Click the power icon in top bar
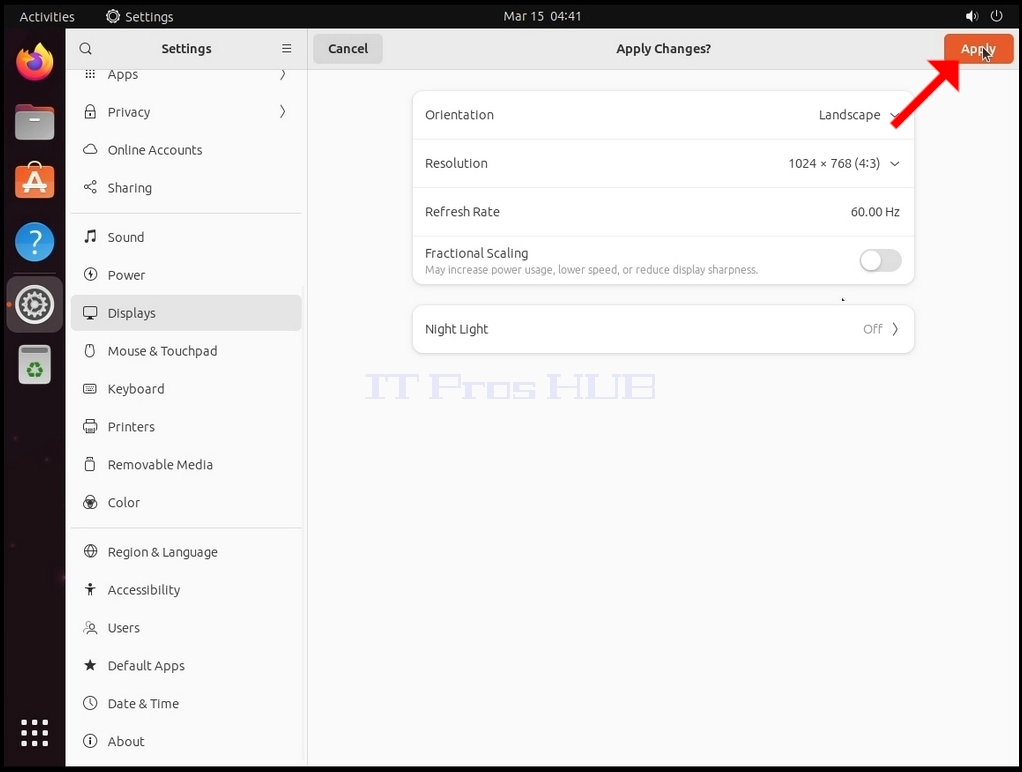Image resolution: width=1022 pixels, height=772 pixels. point(997,16)
